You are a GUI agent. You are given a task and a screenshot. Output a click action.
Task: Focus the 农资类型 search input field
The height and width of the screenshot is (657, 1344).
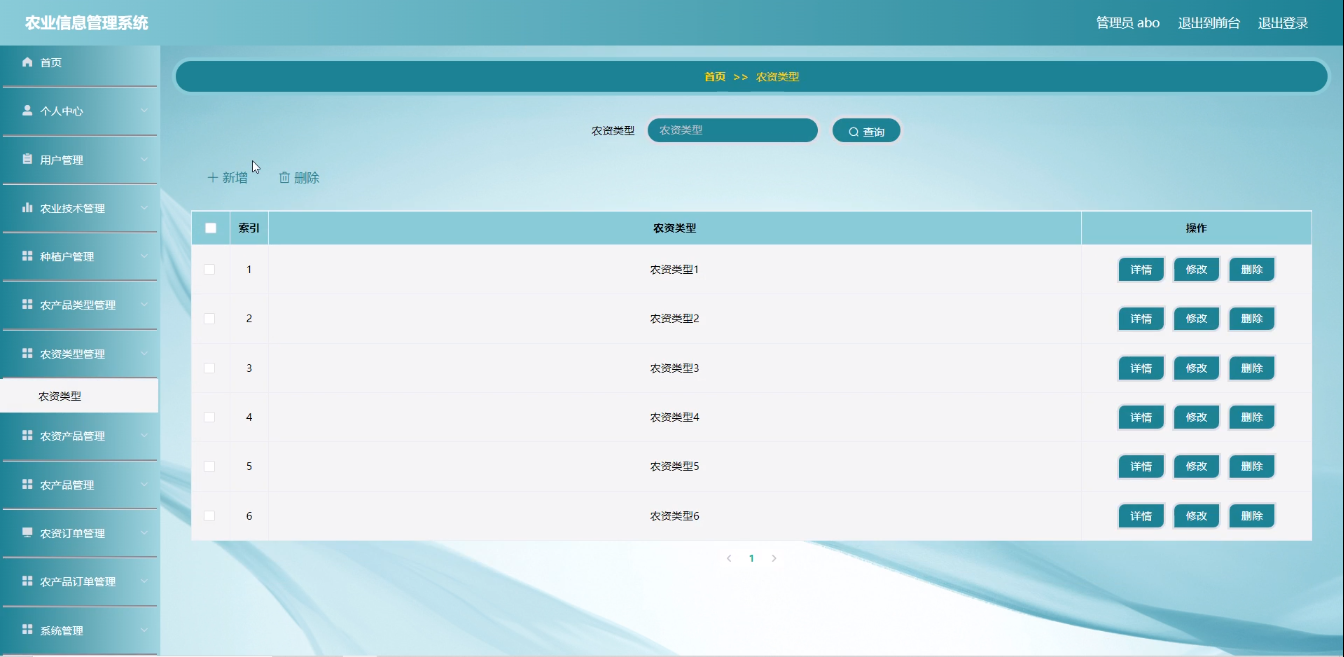point(733,130)
